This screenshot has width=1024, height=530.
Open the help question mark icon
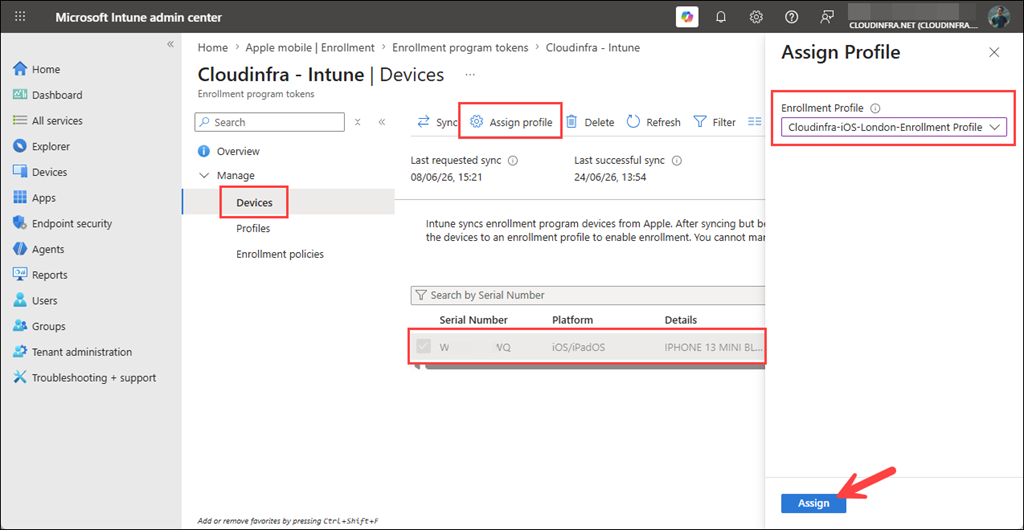(x=792, y=18)
